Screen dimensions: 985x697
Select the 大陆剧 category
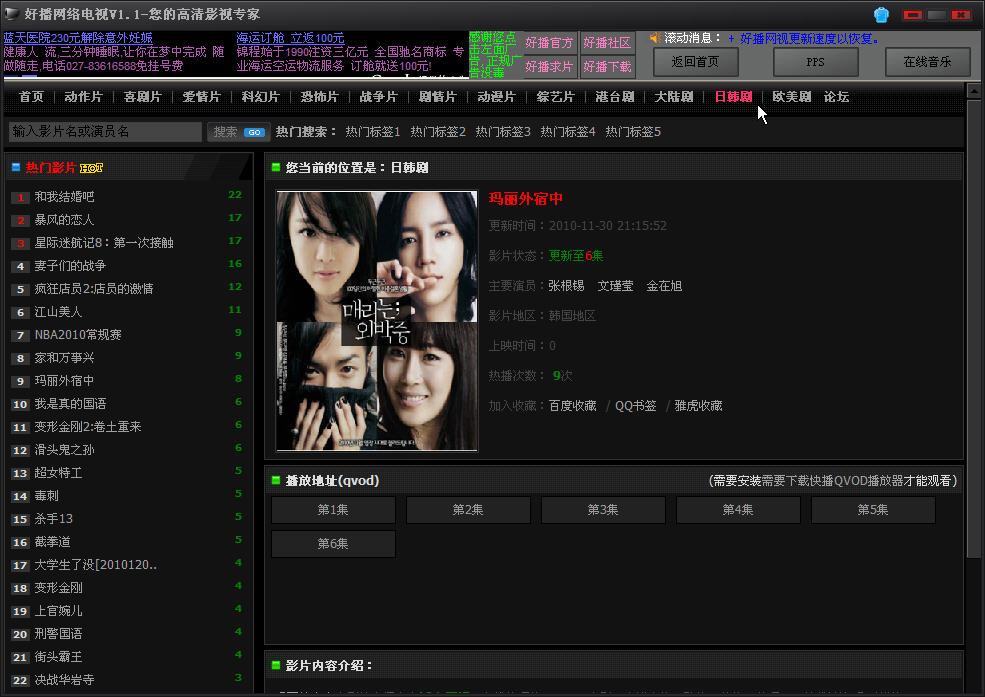click(673, 97)
